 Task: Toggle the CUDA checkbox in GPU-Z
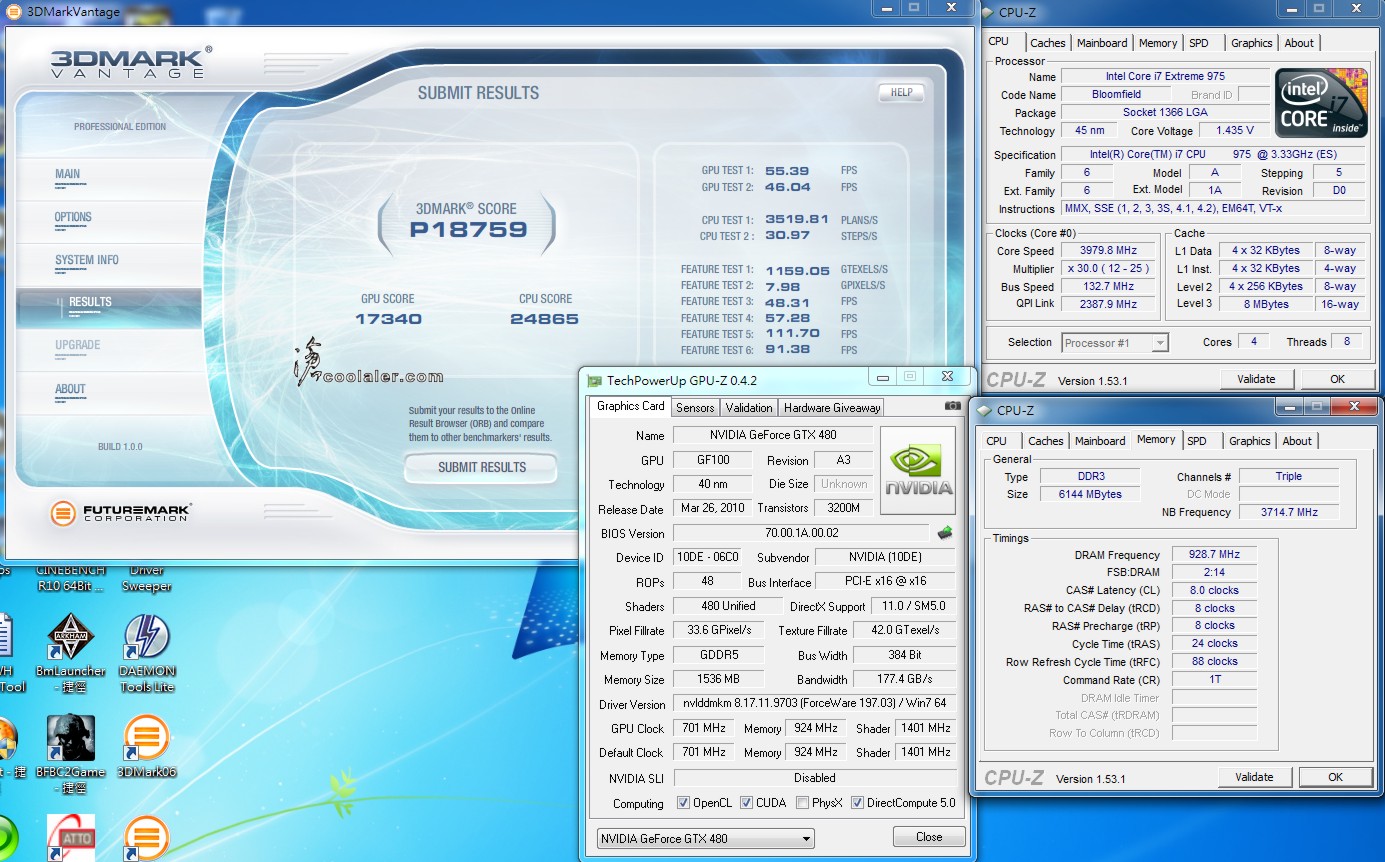click(745, 803)
